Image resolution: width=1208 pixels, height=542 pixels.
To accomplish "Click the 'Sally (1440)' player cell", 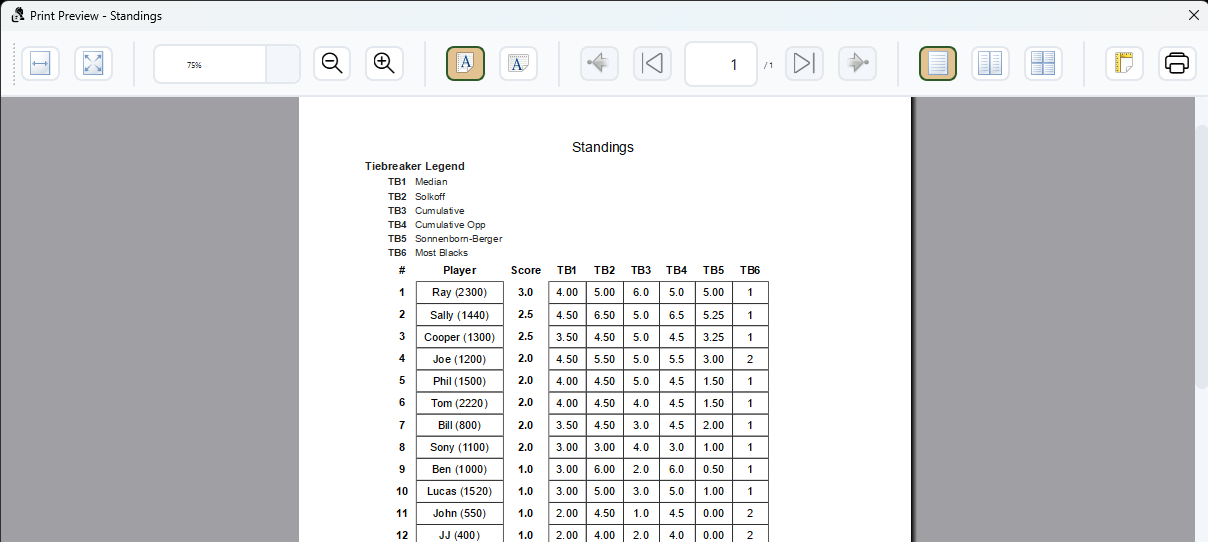I will [x=460, y=315].
